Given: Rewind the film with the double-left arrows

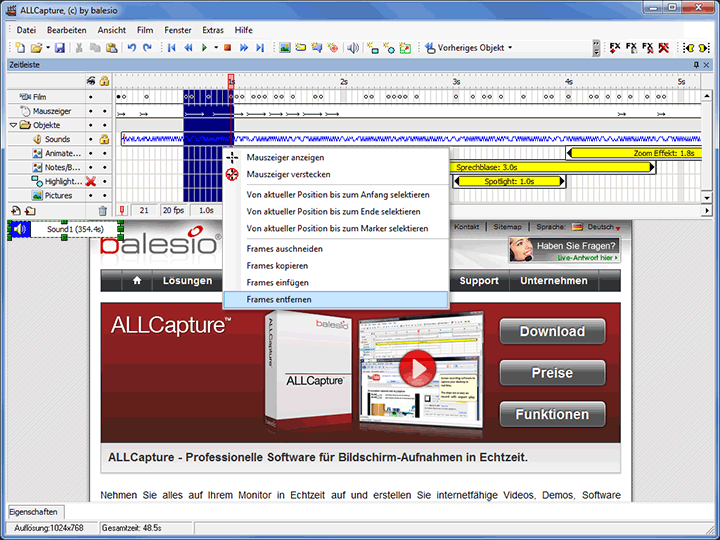Looking at the screenshot, I should (x=188, y=48).
